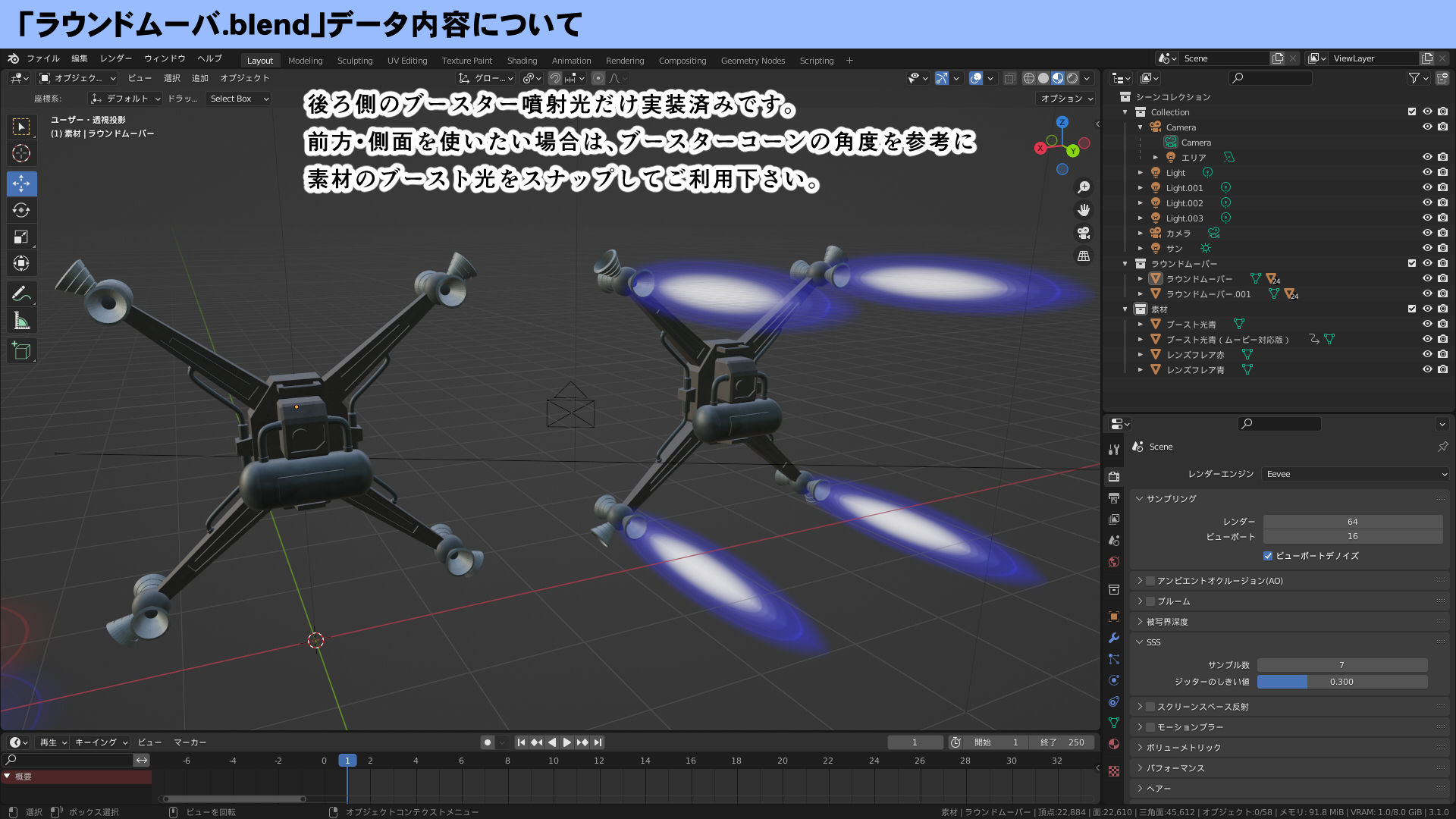Select the Add Cube tool
The width and height of the screenshot is (1456, 819).
[21, 350]
